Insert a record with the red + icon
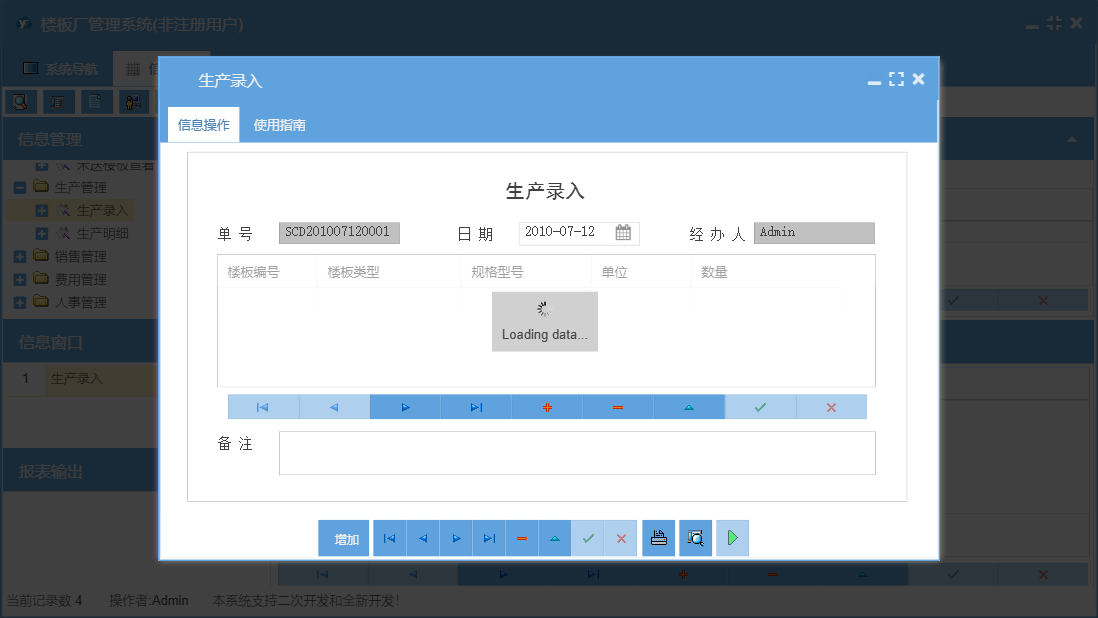 547,407
